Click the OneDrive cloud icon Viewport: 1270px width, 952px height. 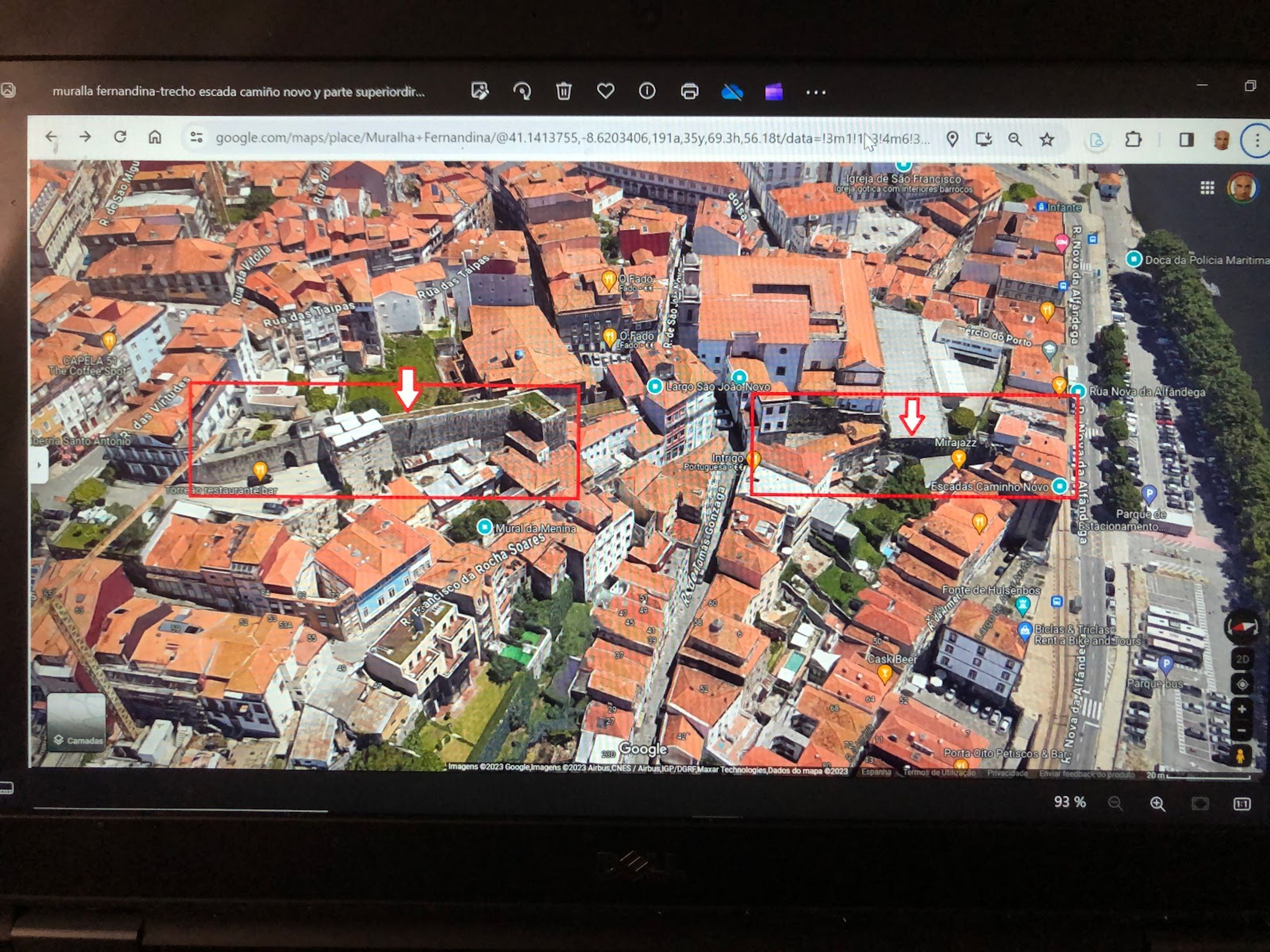pos(732,92)
